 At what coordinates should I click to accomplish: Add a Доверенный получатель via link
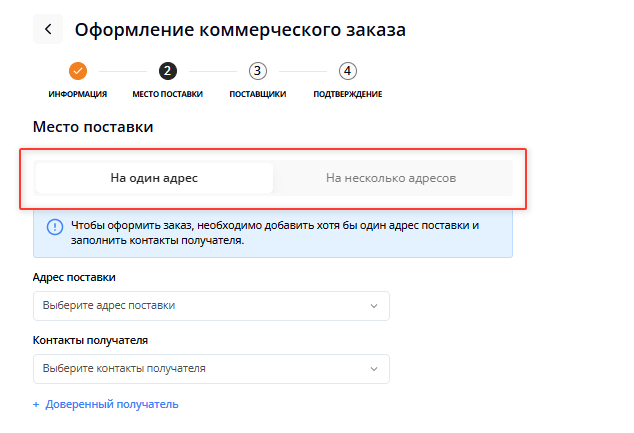(111, 405)
